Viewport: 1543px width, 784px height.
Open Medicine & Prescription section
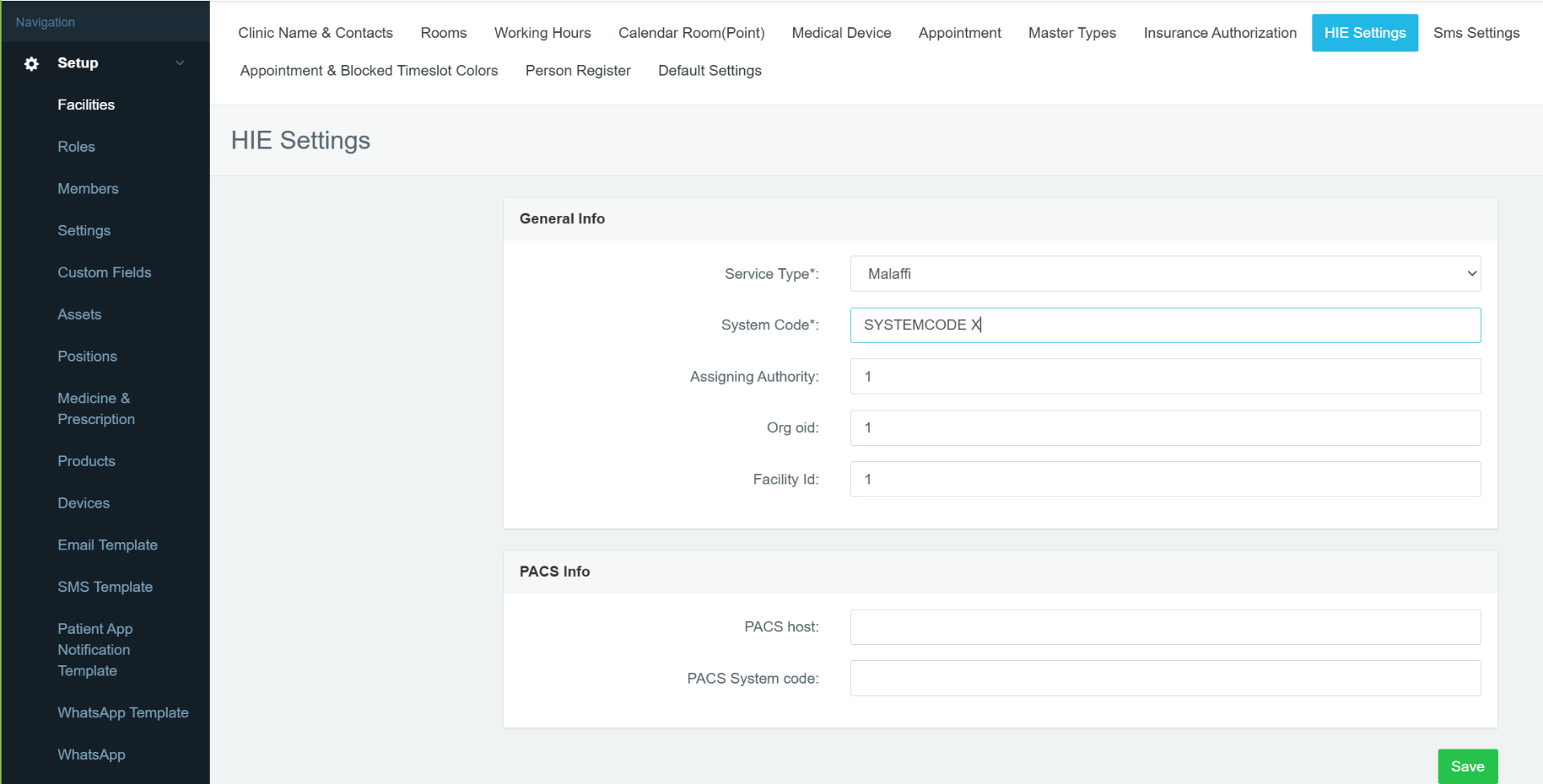(x=96, y=409)
